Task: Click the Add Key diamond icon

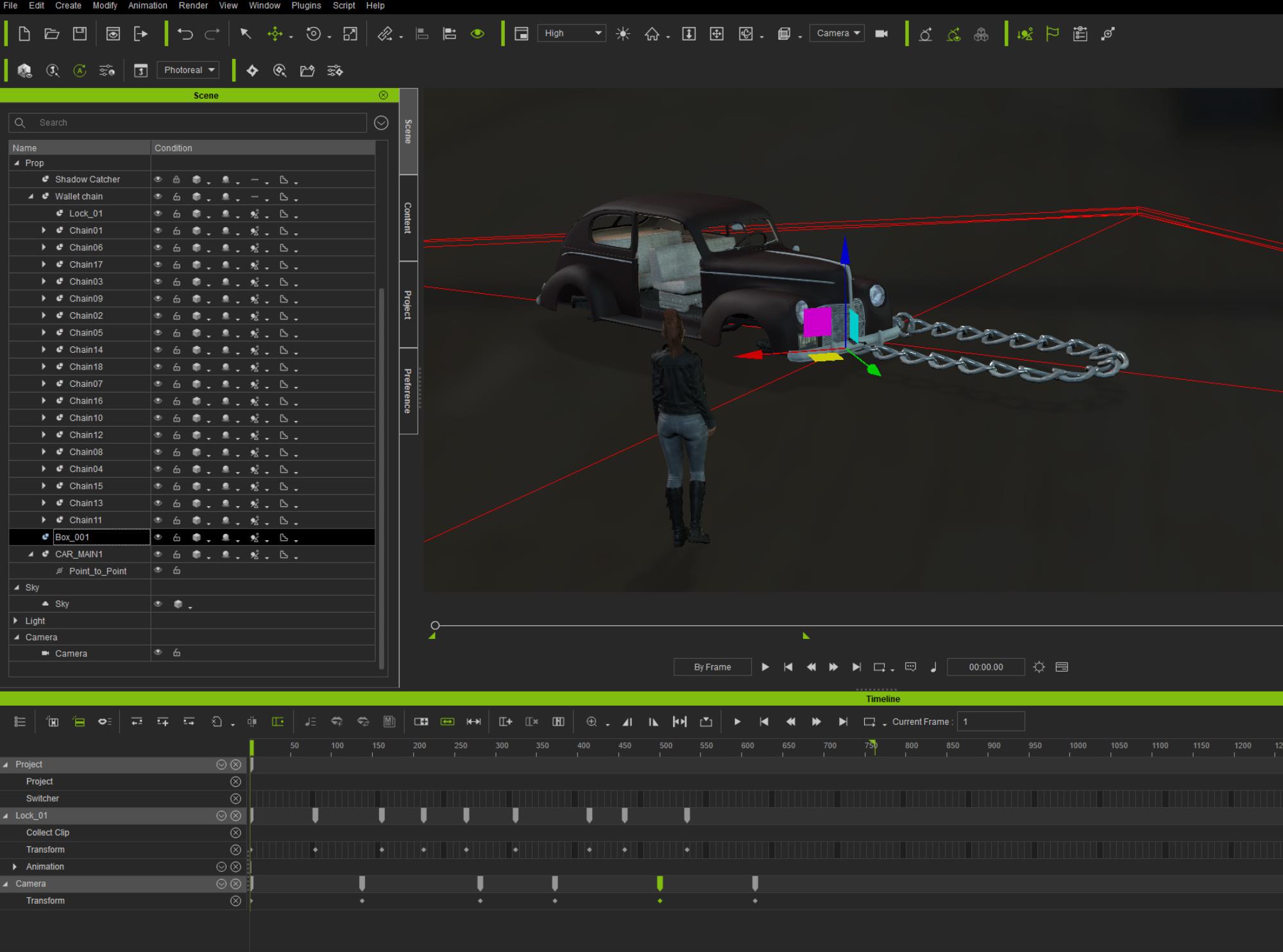Action: [x=252, y=71]
